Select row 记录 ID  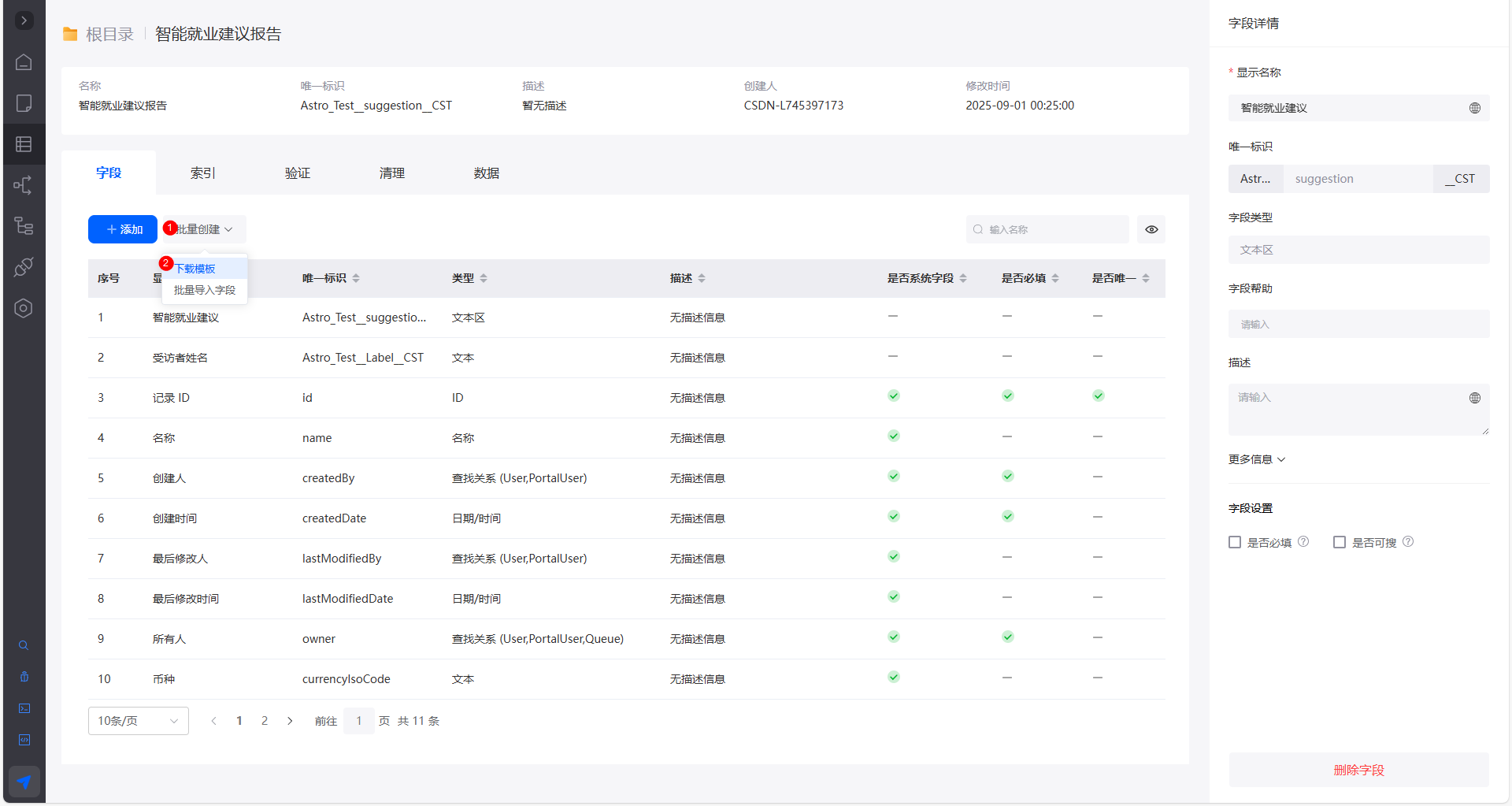click(627, 398)
